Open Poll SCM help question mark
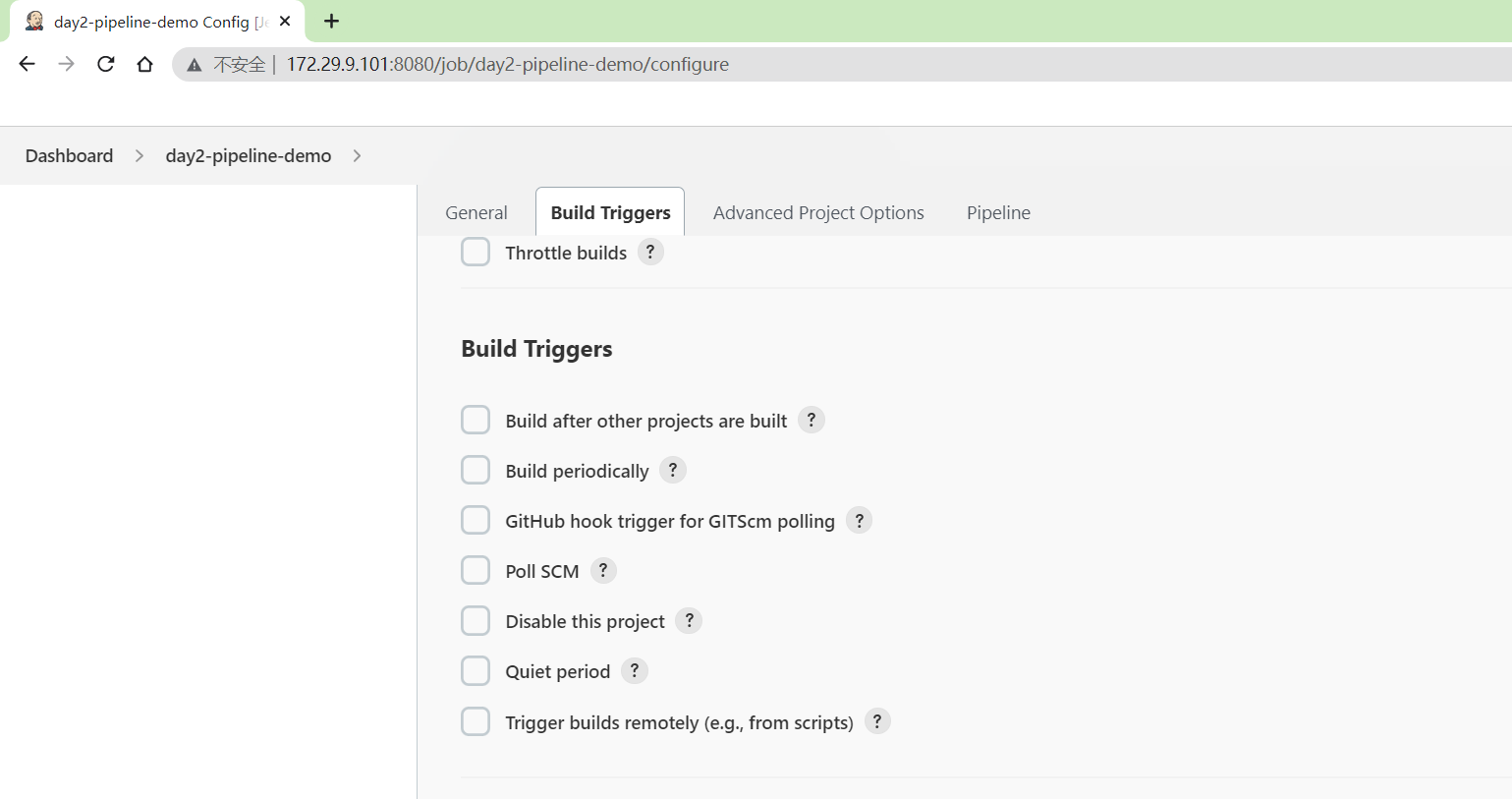Screen dimensions: 1512x799 603,570
